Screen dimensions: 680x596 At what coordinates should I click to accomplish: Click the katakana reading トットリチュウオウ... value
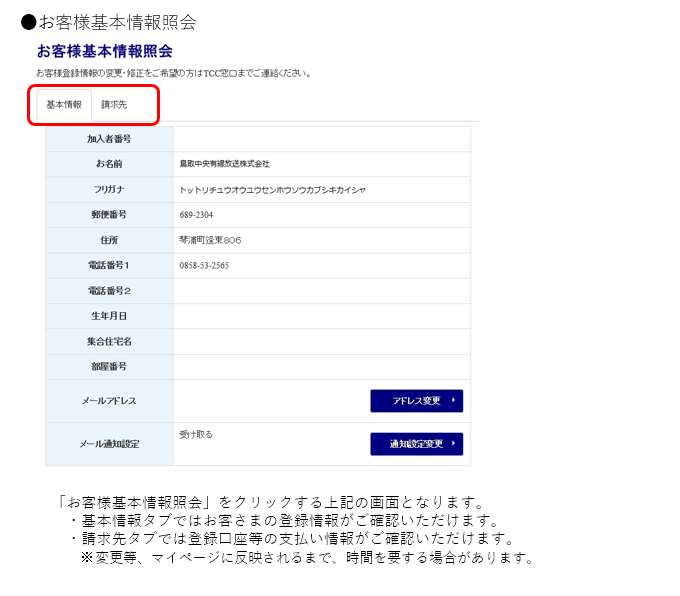pyautogui.click(x=273, y=190)
